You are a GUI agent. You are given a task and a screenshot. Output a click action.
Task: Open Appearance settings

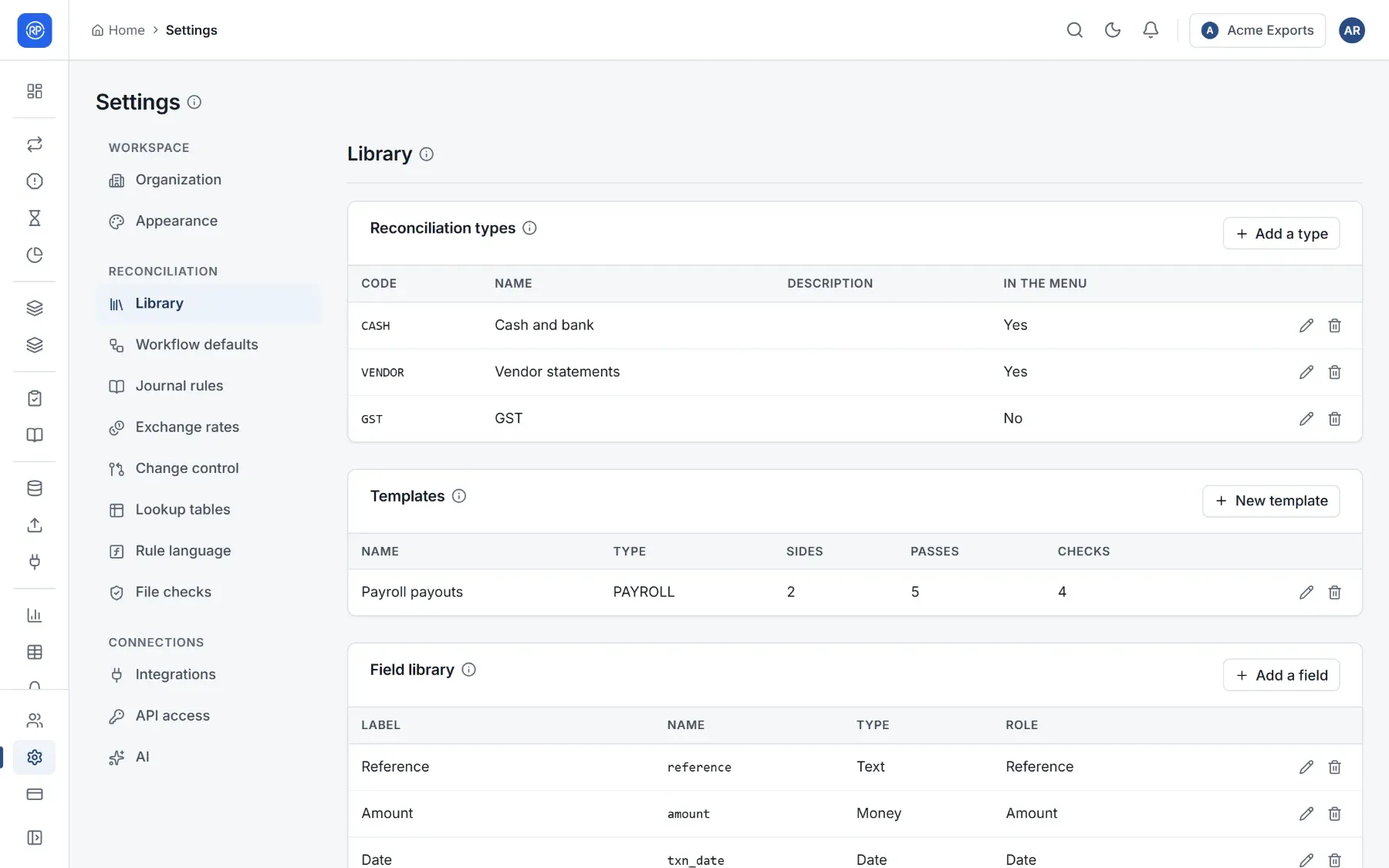point(208,221)
